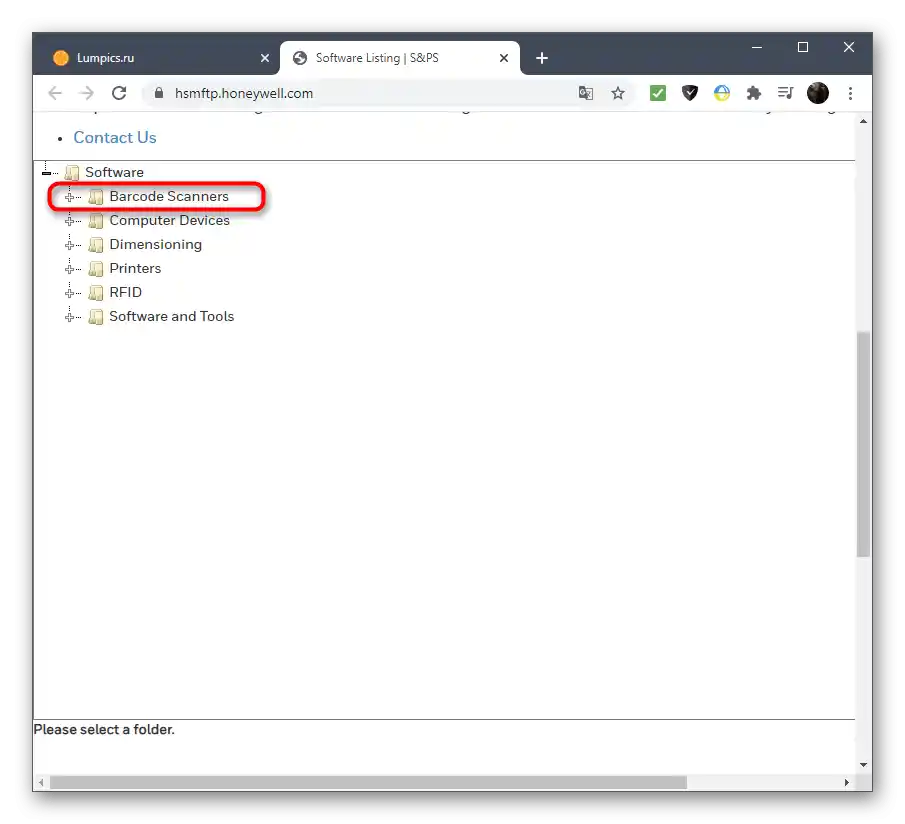The image size is (905, 824).
Task: Close the Lumpics.ru tab
Action: tap(265, 58)
